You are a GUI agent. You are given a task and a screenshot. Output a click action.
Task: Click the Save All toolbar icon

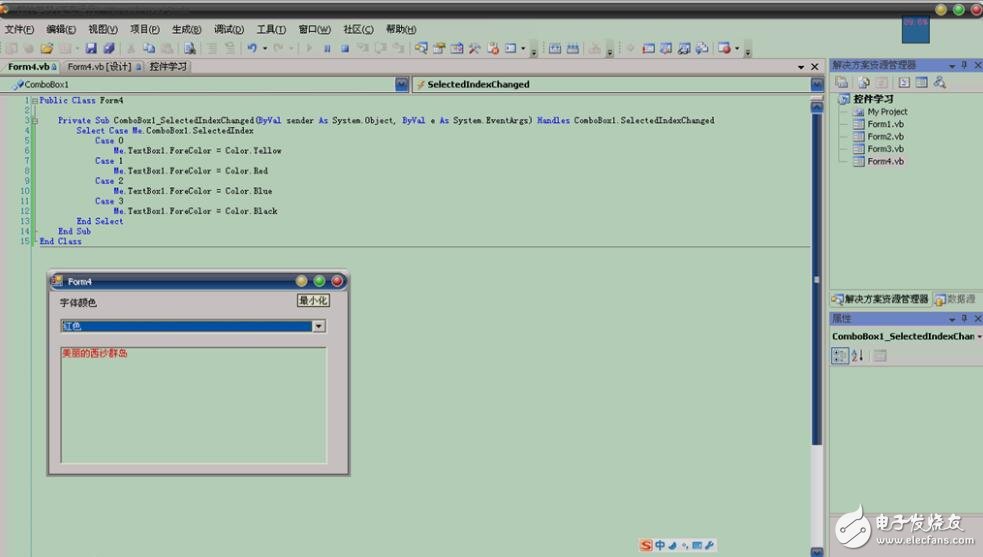coord(108,48)
